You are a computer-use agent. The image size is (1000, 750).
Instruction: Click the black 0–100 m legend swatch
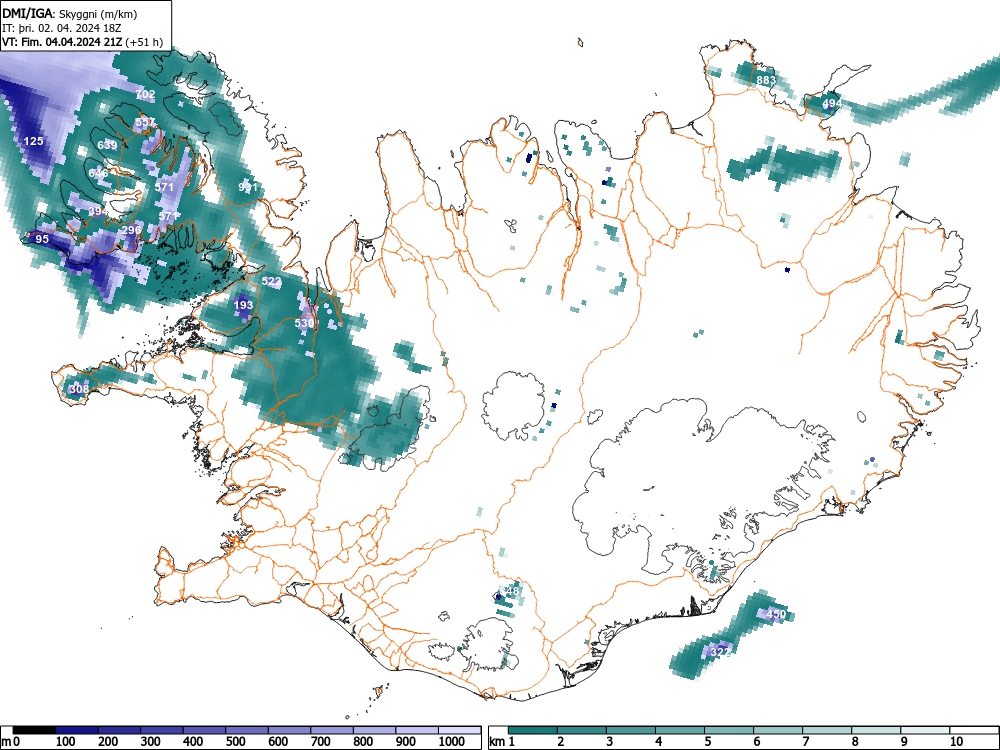pos(34,730)
